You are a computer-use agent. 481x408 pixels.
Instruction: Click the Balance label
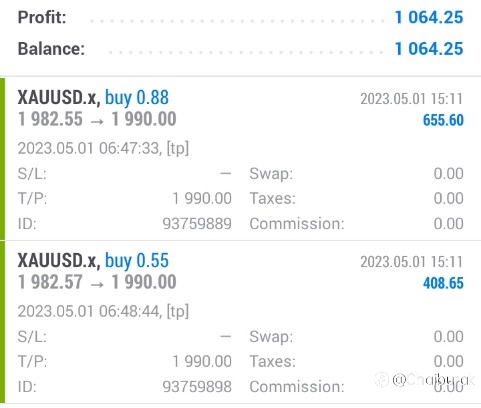click(x=51, y=49)
